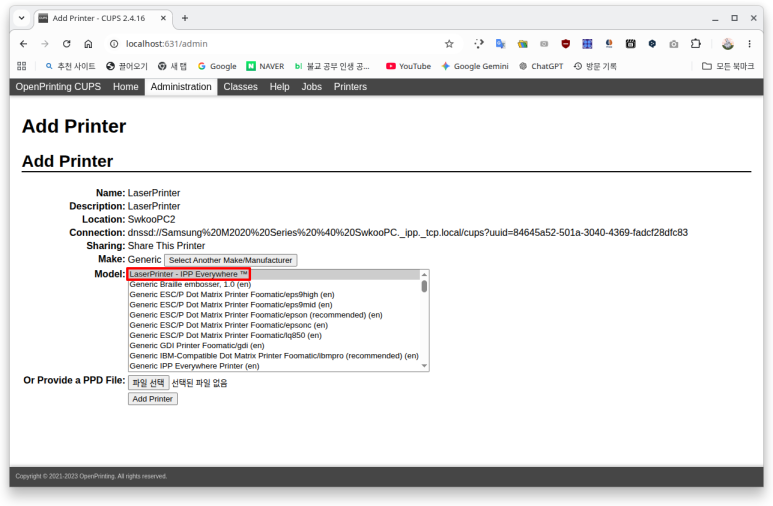The image size is (773, 506).
Task: Open the YouTube bookmark
Action: (408, 66)
